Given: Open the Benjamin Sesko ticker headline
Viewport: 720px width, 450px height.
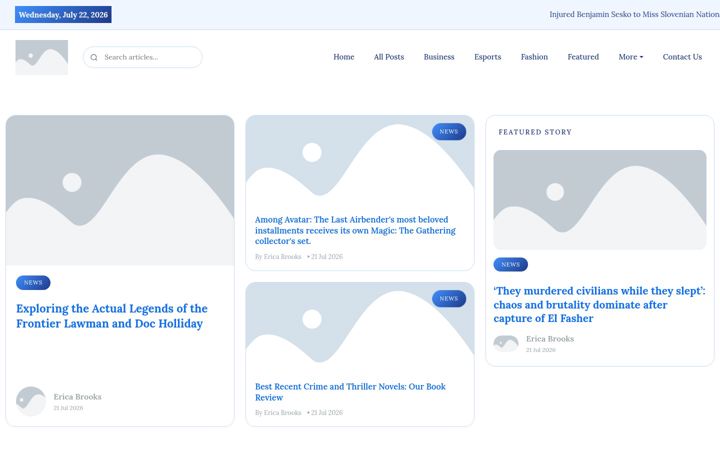Looking at the screenshot, I should pyautogui.click(x=634, y=14).
